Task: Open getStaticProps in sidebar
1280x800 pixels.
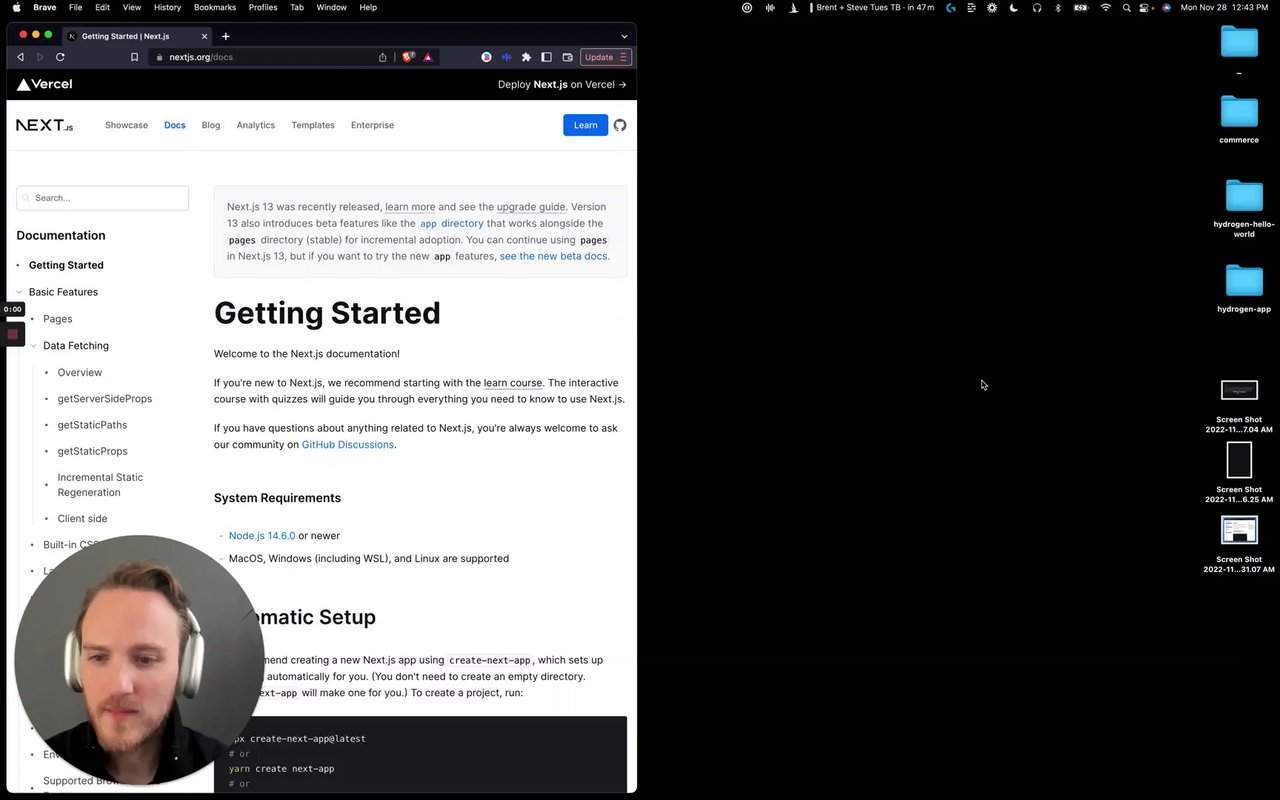Action: point(92,452)
